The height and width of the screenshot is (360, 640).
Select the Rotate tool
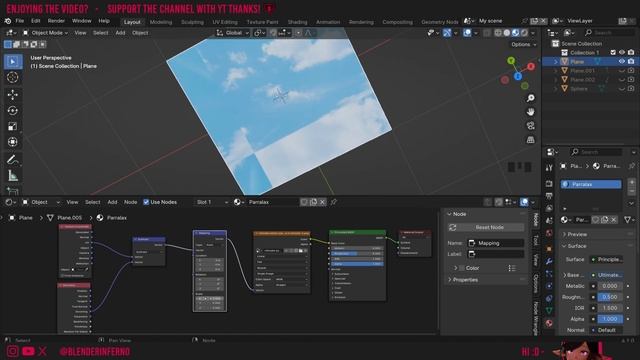click(13, 110)
